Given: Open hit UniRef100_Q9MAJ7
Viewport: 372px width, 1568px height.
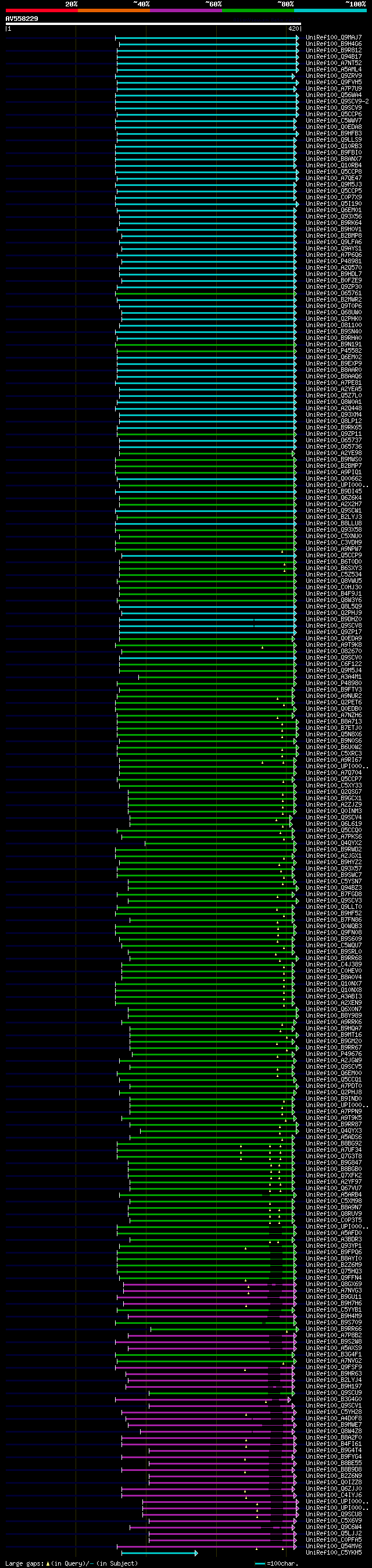Looking at the screenshot, I should (334, 37).
